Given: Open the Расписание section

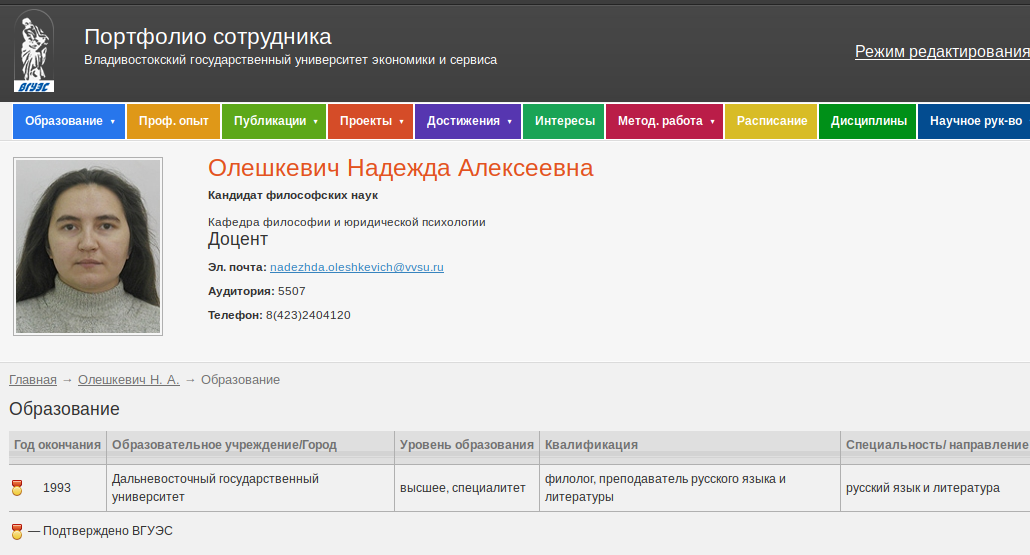Looking at the screenshot, I should pyautogui.click(x=771, y=121).
